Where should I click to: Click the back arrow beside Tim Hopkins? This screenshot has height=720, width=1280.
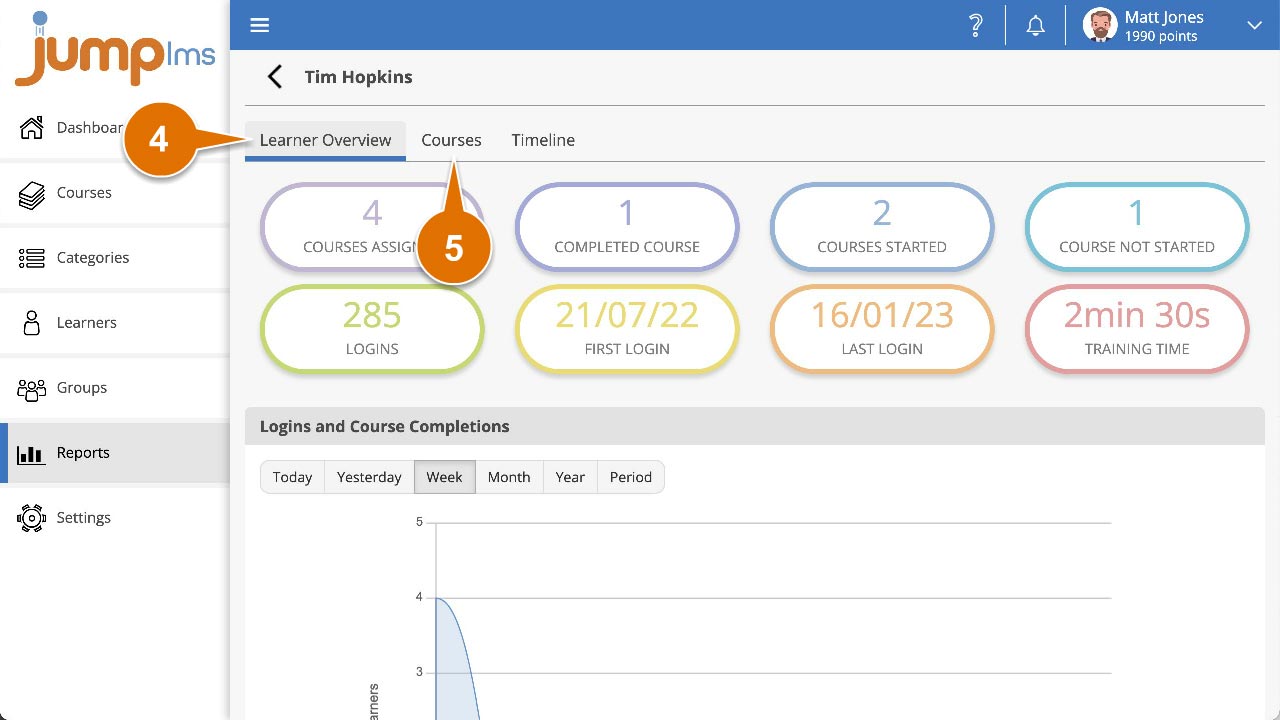click(274, 77)
